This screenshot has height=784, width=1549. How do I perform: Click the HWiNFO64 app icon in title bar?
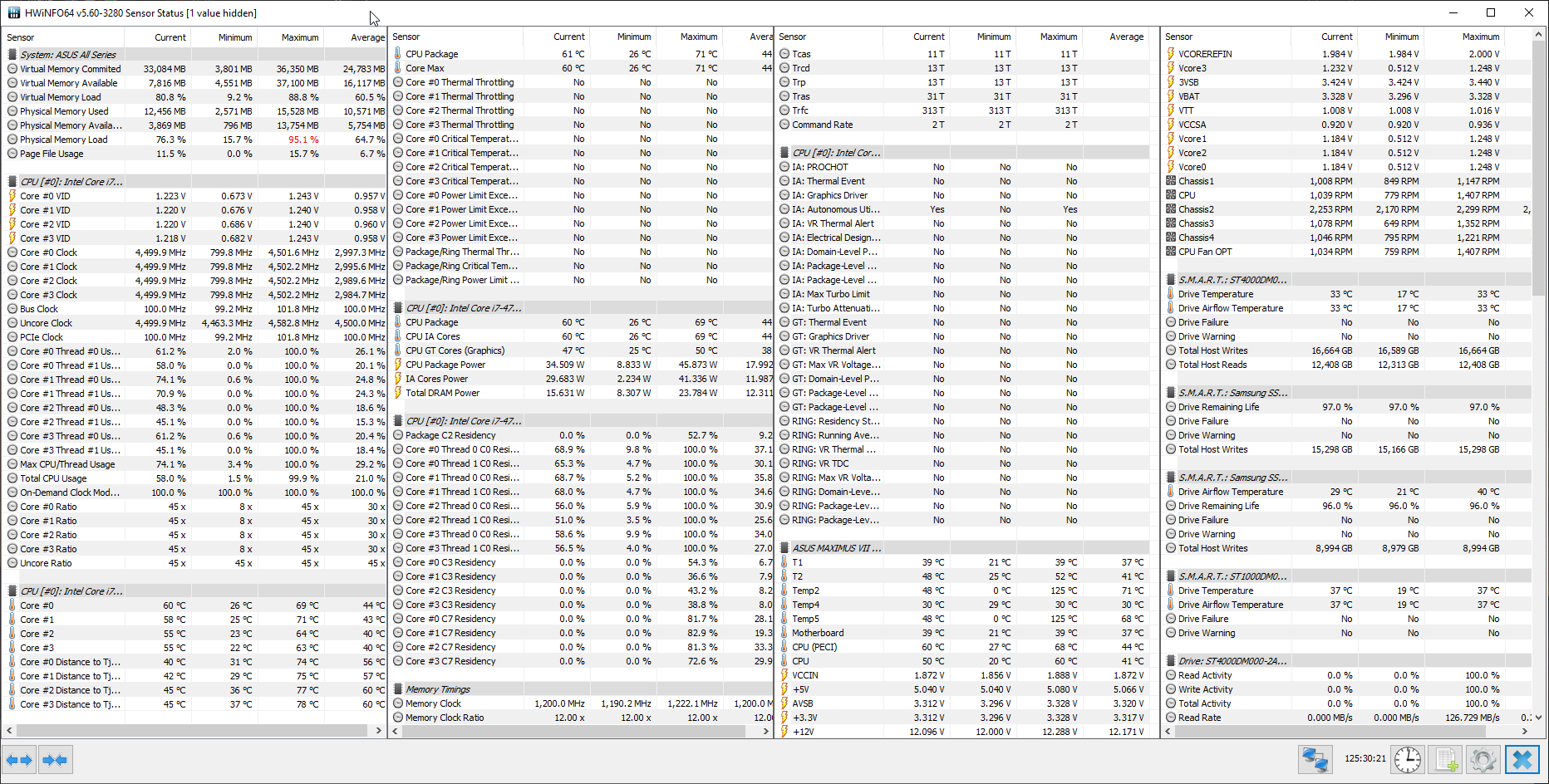(x=13, y=12)
